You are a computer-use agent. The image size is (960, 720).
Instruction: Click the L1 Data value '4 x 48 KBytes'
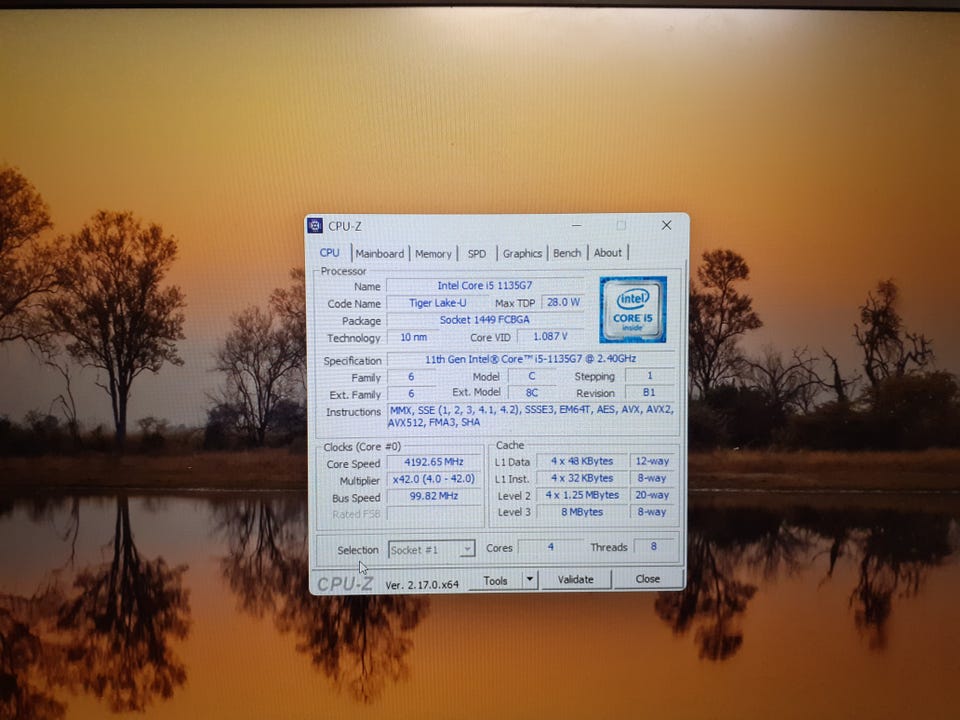point(582,461)
